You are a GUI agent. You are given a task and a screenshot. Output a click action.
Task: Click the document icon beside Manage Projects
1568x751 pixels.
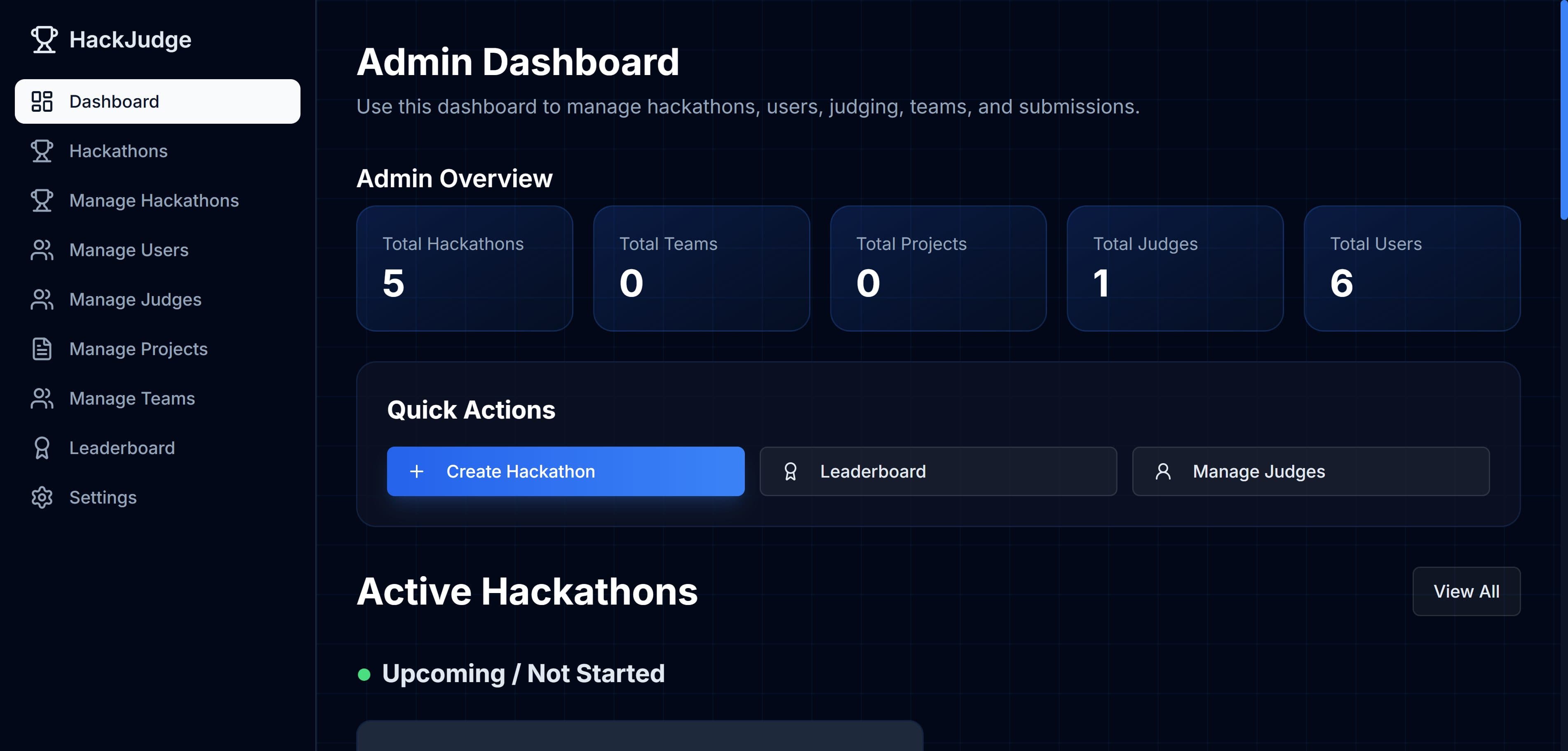click(x=42, y=349)
